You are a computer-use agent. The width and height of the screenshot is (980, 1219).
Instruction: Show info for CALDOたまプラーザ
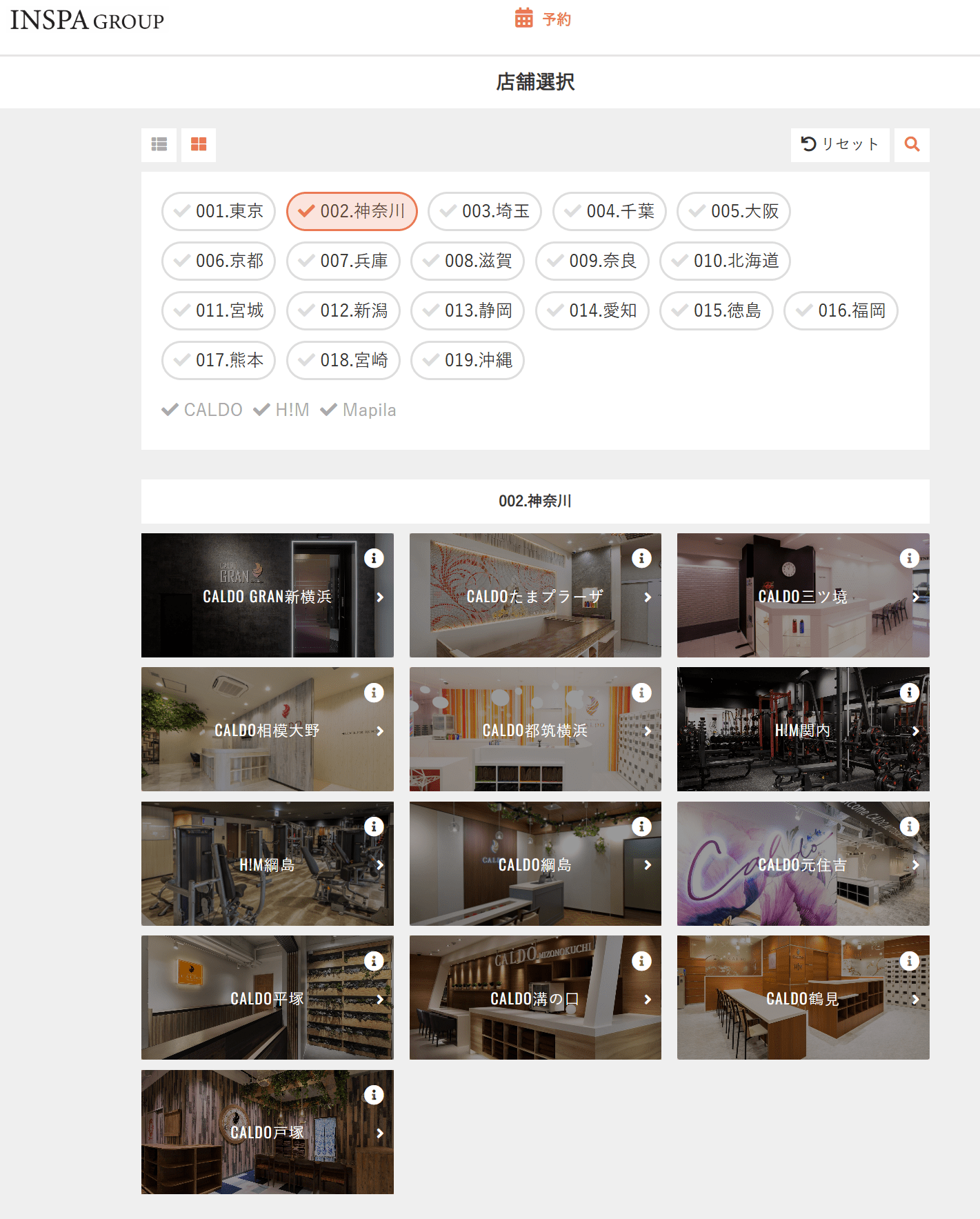[x=641, y=557]
